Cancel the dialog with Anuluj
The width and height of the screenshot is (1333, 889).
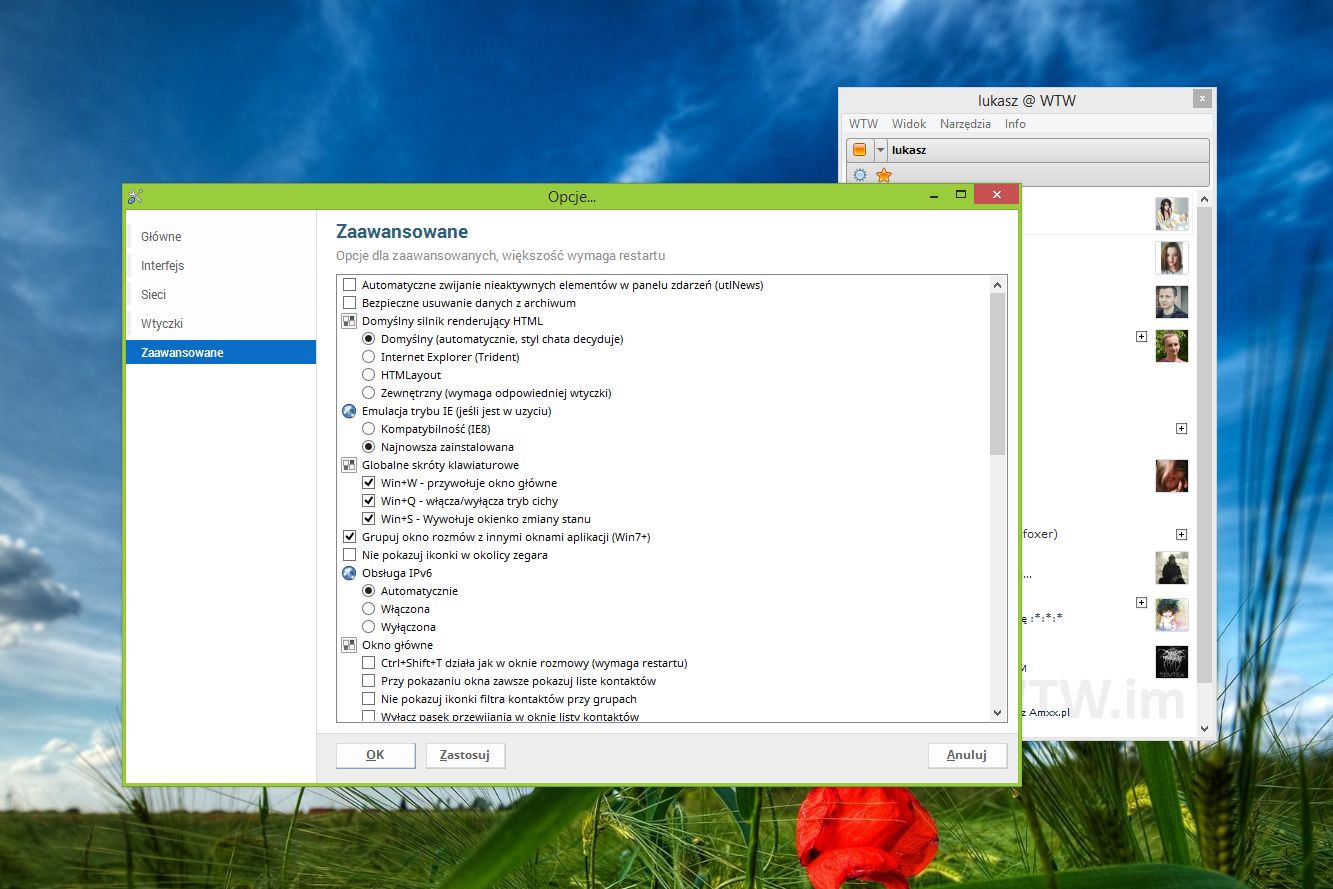[967, 755]
